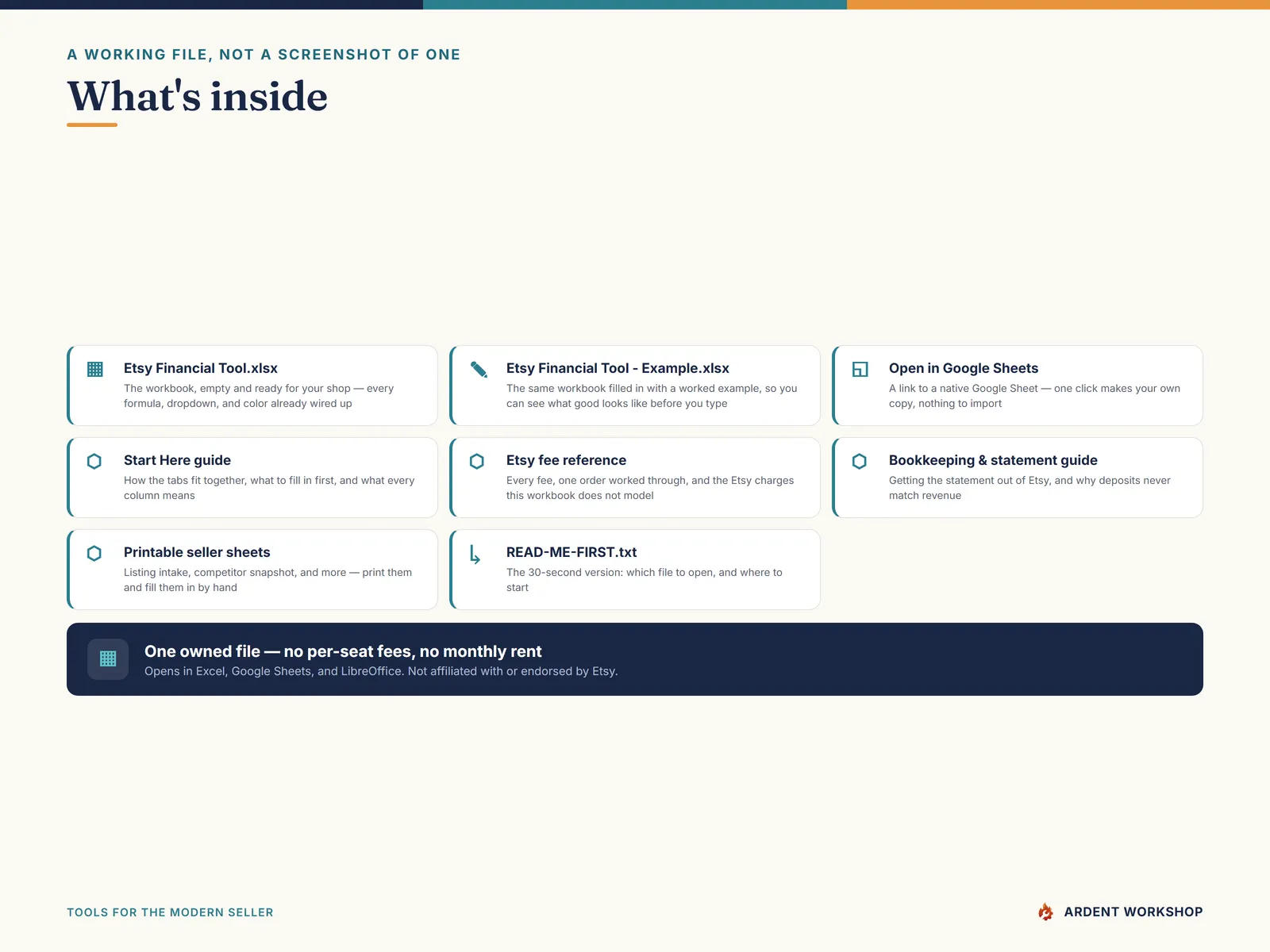Click the layout icon beside Open in Google Sheets
The width and height of the screenshot is (1270, 952).
click(x=860, y=369)
